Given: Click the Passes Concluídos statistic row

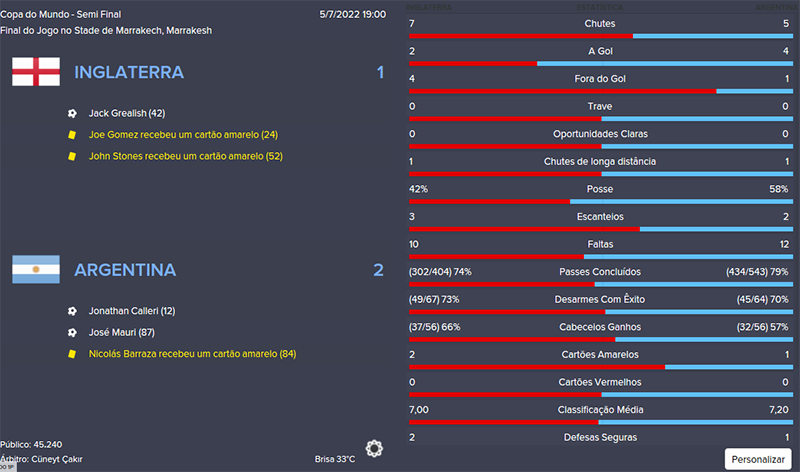Looking at the screenshot, I should (600, 272).
